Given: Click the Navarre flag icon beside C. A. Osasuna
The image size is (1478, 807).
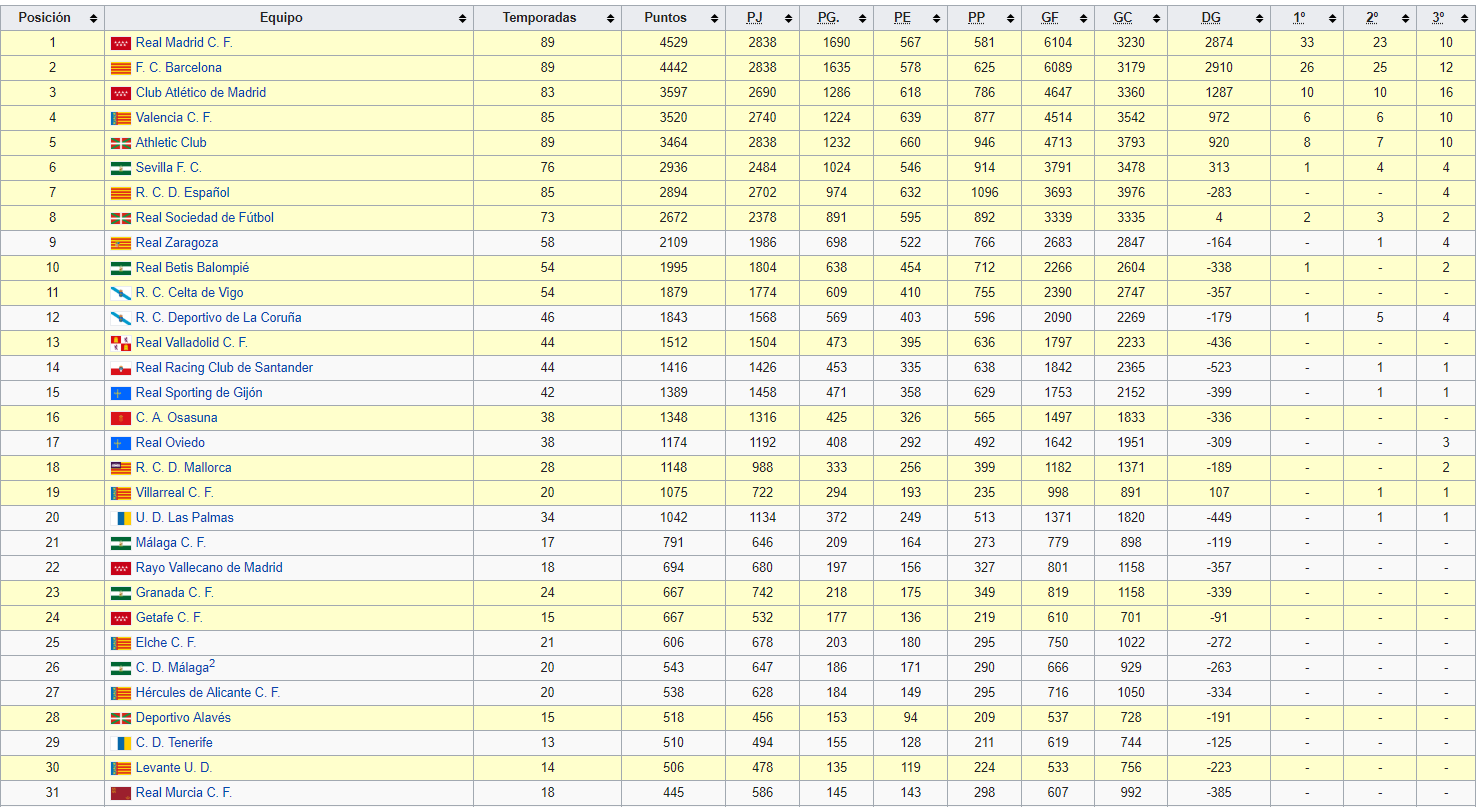Looking at the screenshot, I should 120,418.
